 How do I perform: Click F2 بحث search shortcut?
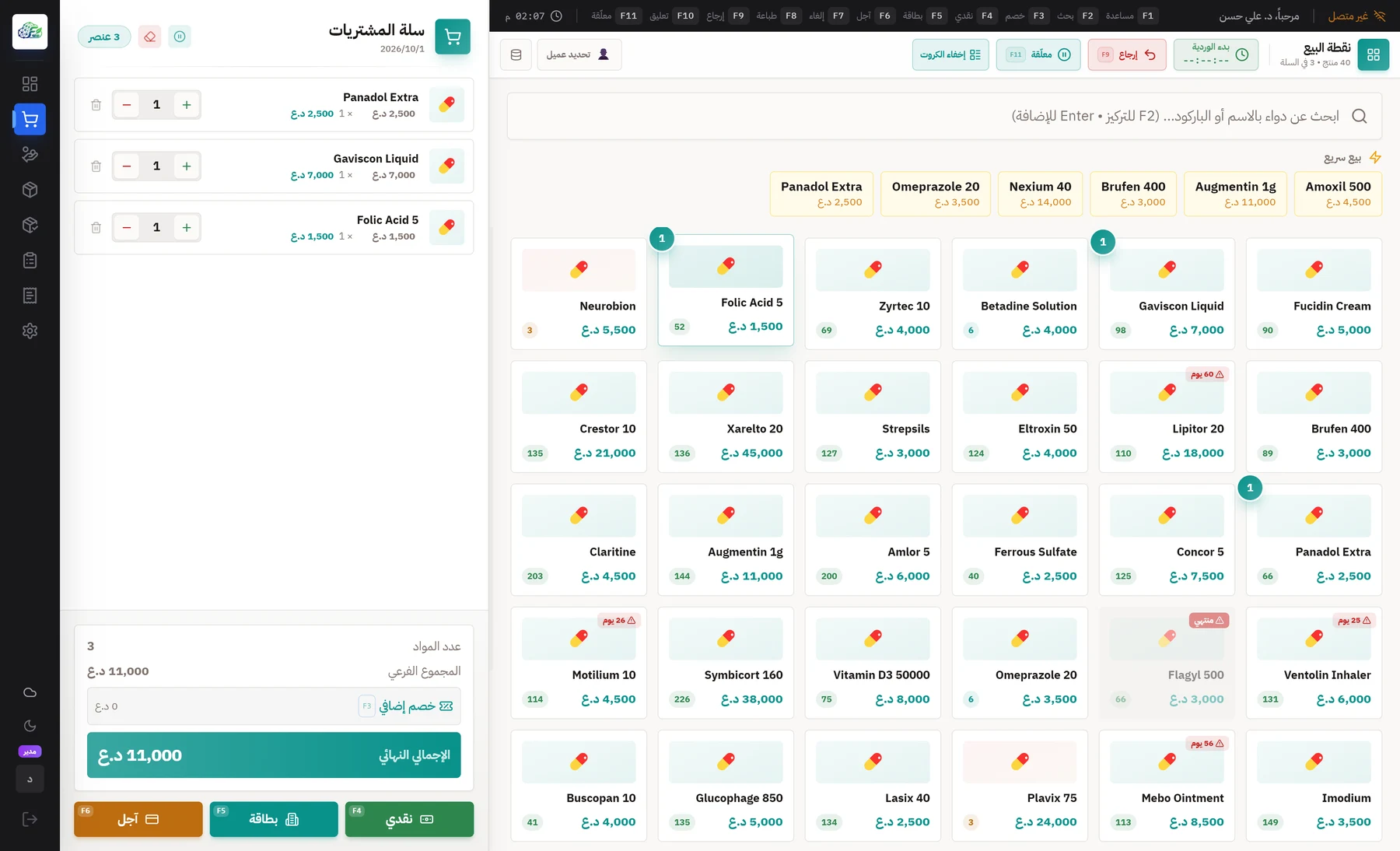(1077, 16)
